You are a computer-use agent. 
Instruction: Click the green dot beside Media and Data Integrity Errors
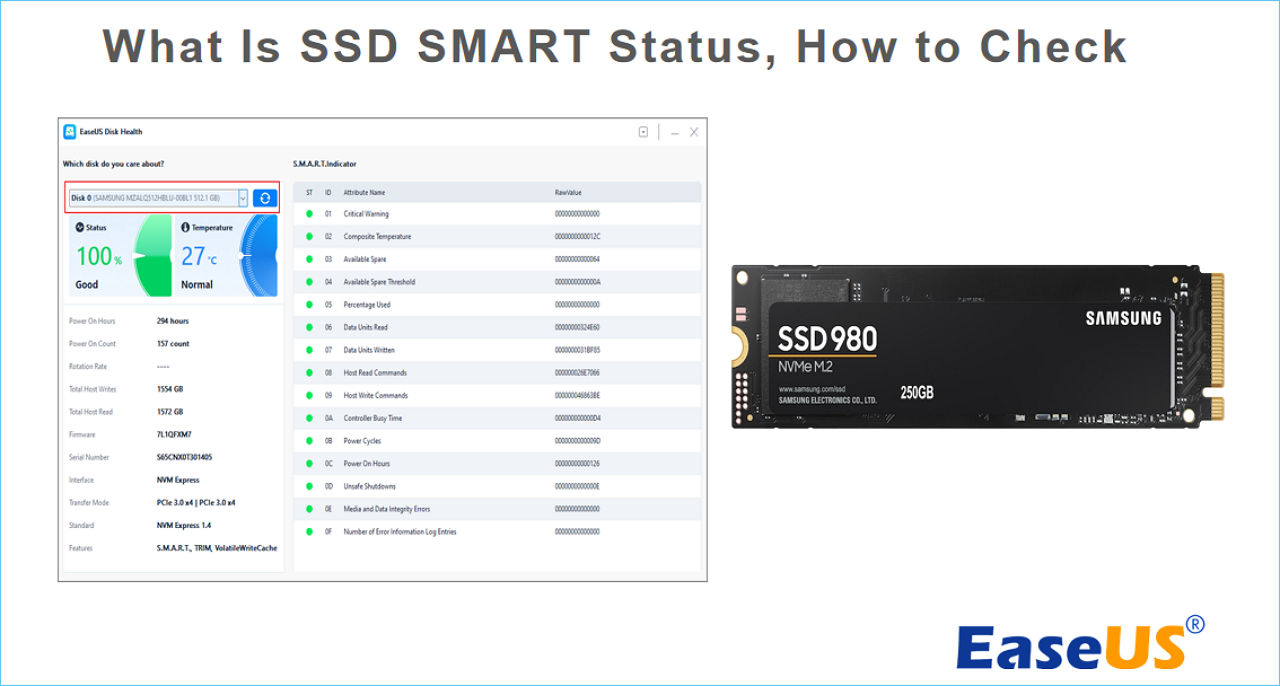[x=308, y=509]
